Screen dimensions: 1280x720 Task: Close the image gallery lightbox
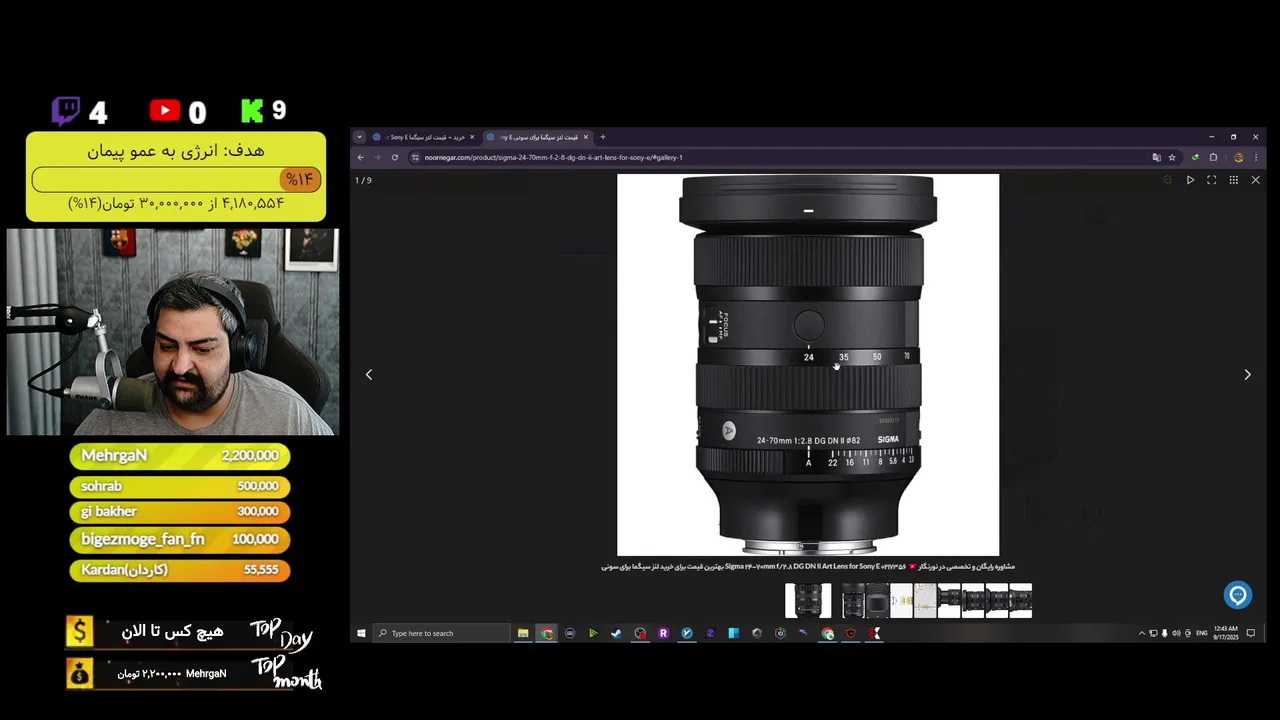tap(1256, 180)
